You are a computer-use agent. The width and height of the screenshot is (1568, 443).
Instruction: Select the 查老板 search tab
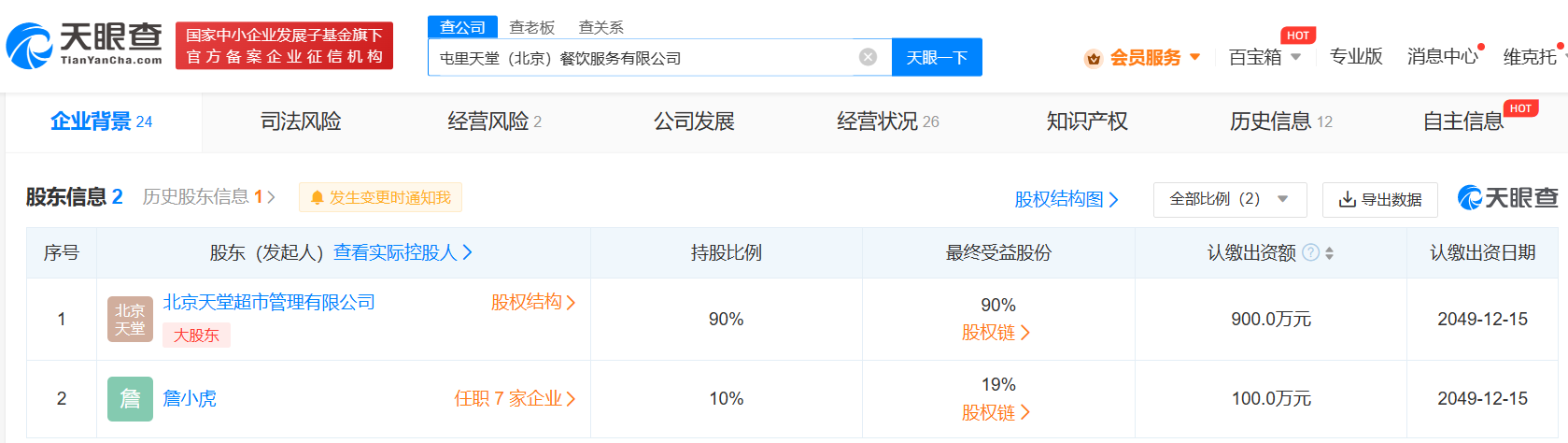pos(531,27)
